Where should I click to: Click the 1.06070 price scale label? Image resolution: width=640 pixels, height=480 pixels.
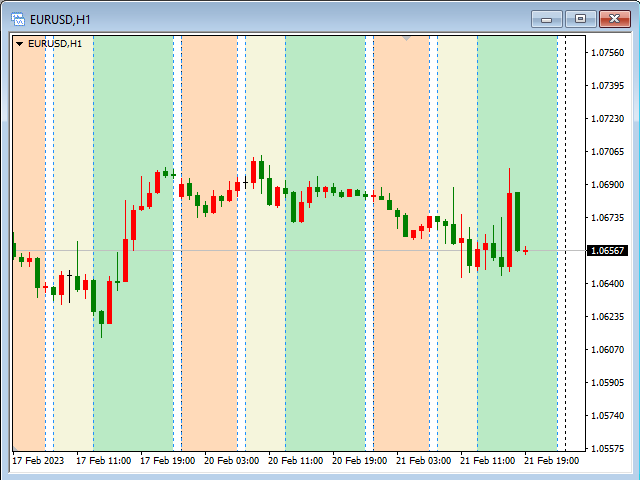coord(607,350)
